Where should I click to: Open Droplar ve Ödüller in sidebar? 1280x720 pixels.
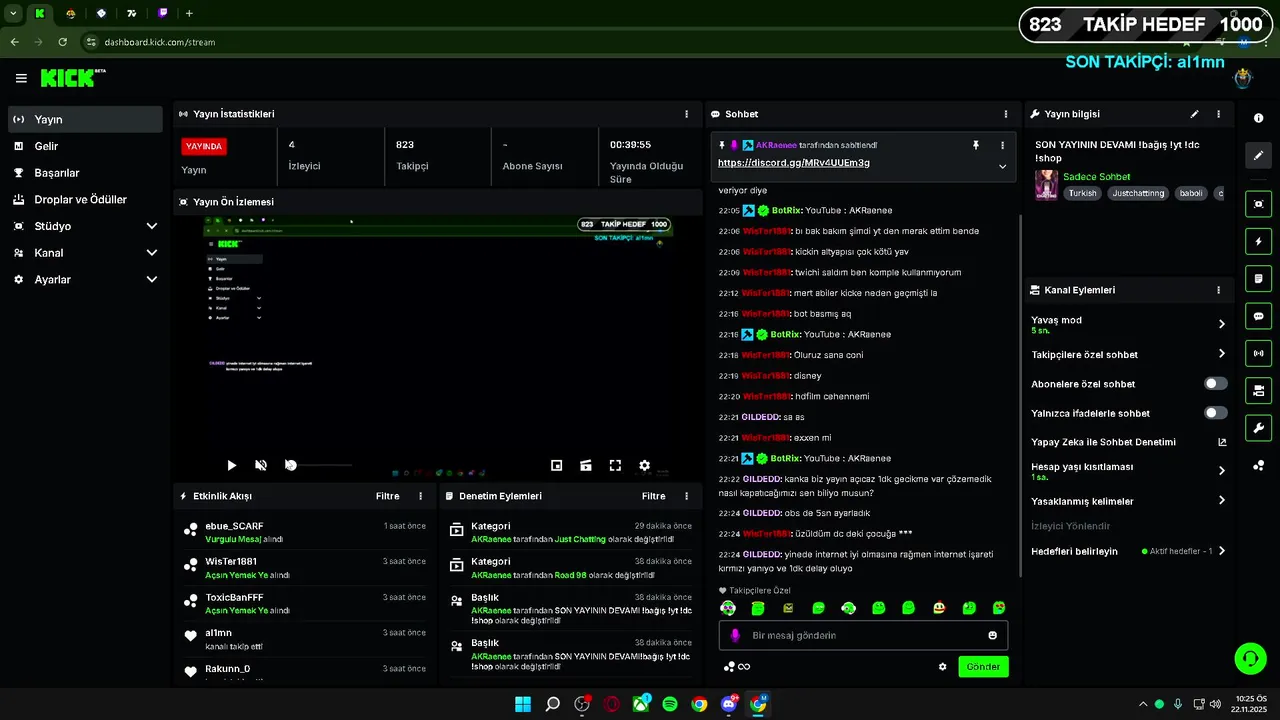point(85,199)
